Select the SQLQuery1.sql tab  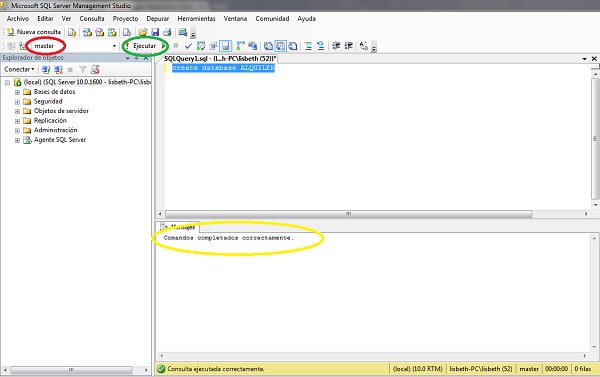pyautogui.click(x=220, y=59)
